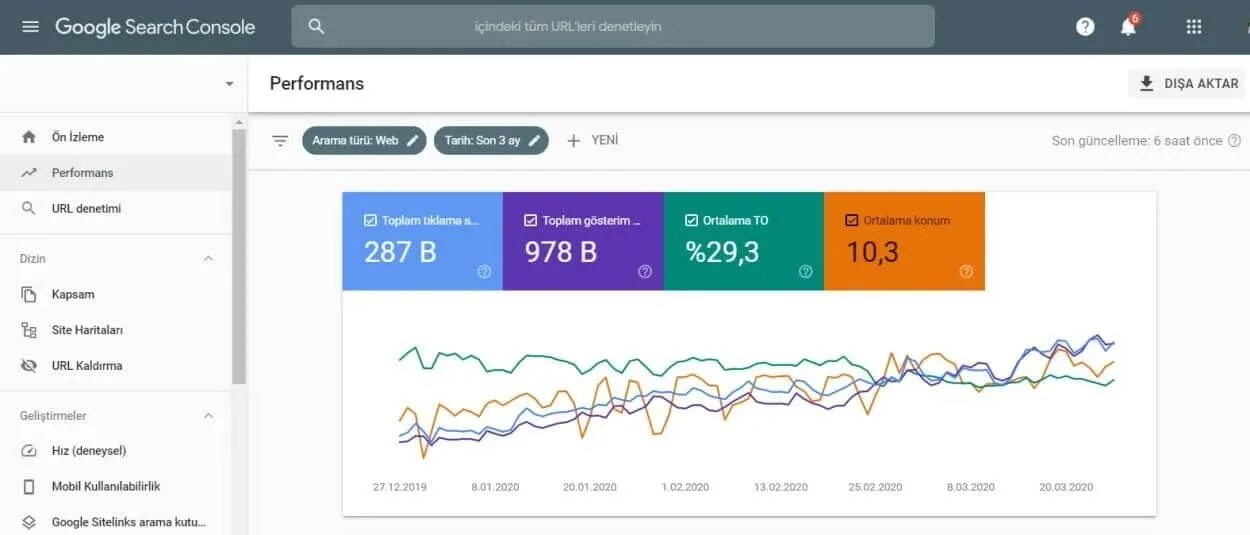The height and width of the screenshot is (535, 1250).
Task: Click the URL Kaldırma crossed-eye icon
Action: click(x=29, y=366)
